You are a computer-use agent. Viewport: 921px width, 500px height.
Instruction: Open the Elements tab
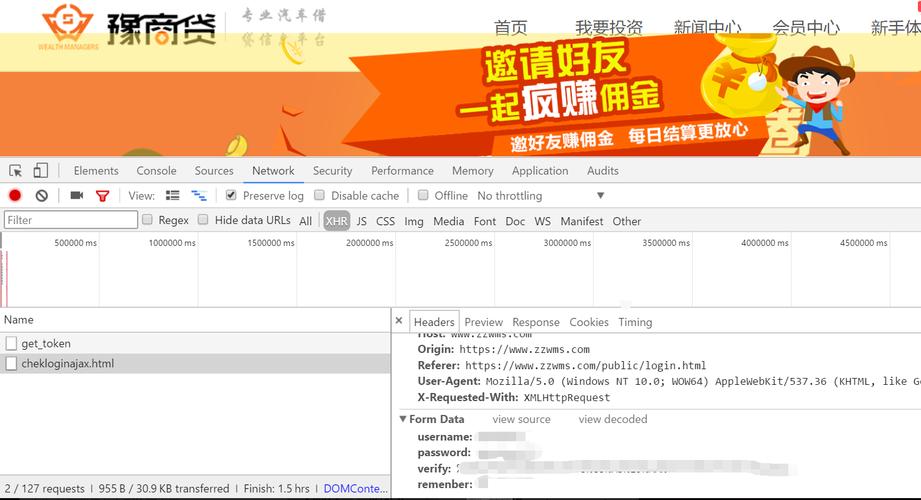click(x=96, y=170)
